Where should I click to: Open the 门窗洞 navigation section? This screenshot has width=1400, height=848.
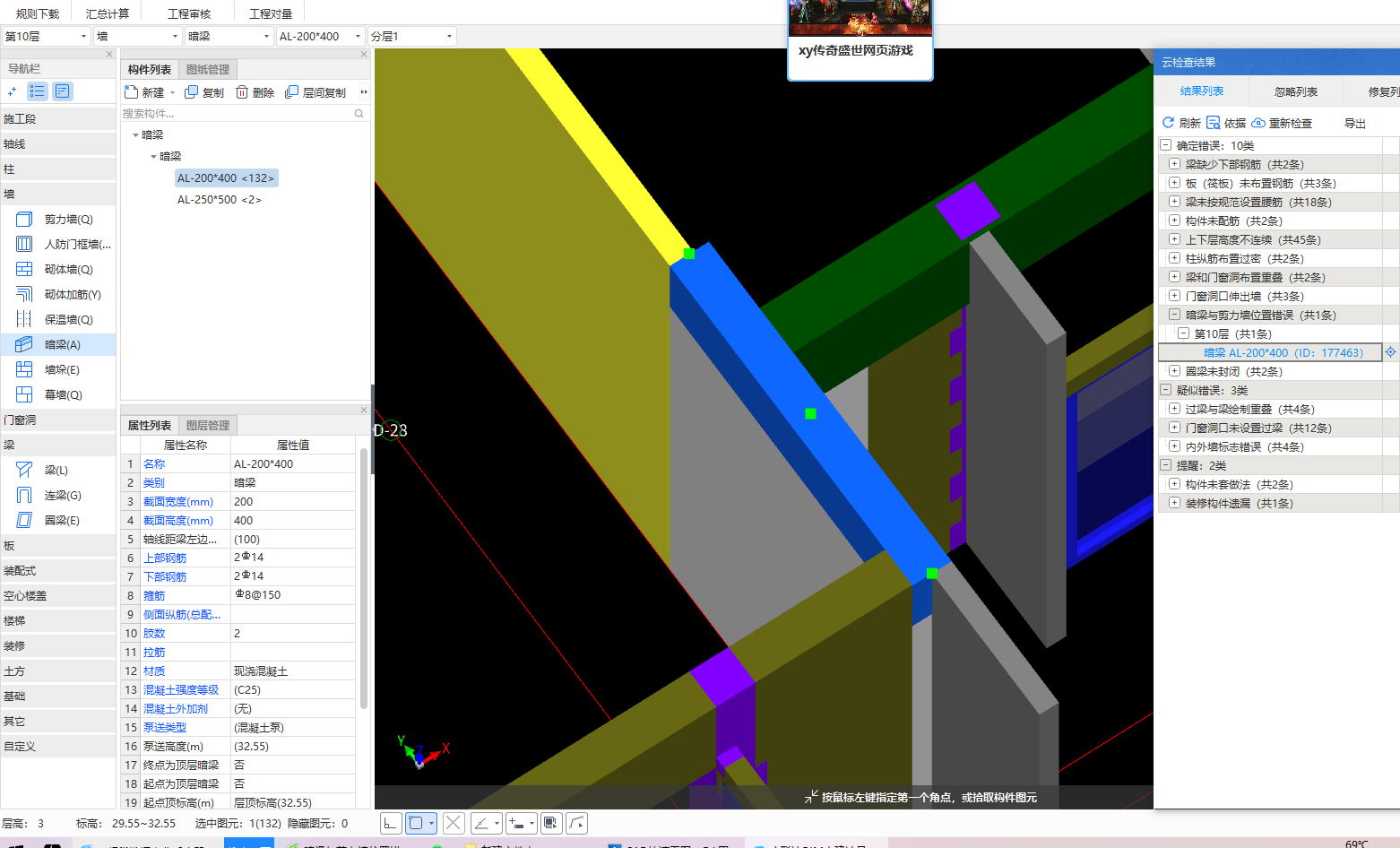pyautogui.click(x=58, y=420)
